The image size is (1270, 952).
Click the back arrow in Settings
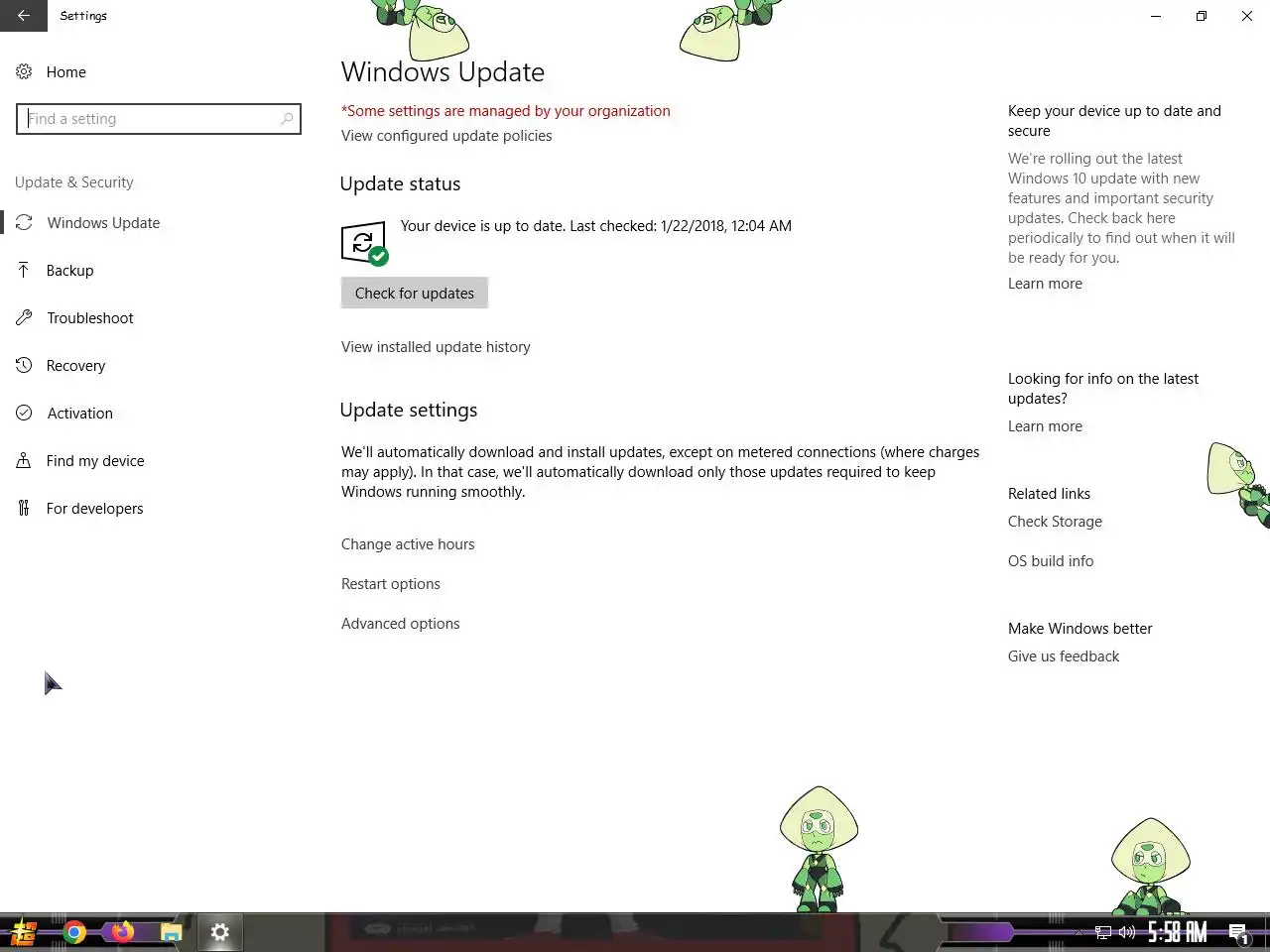click(x=23, y=16)
